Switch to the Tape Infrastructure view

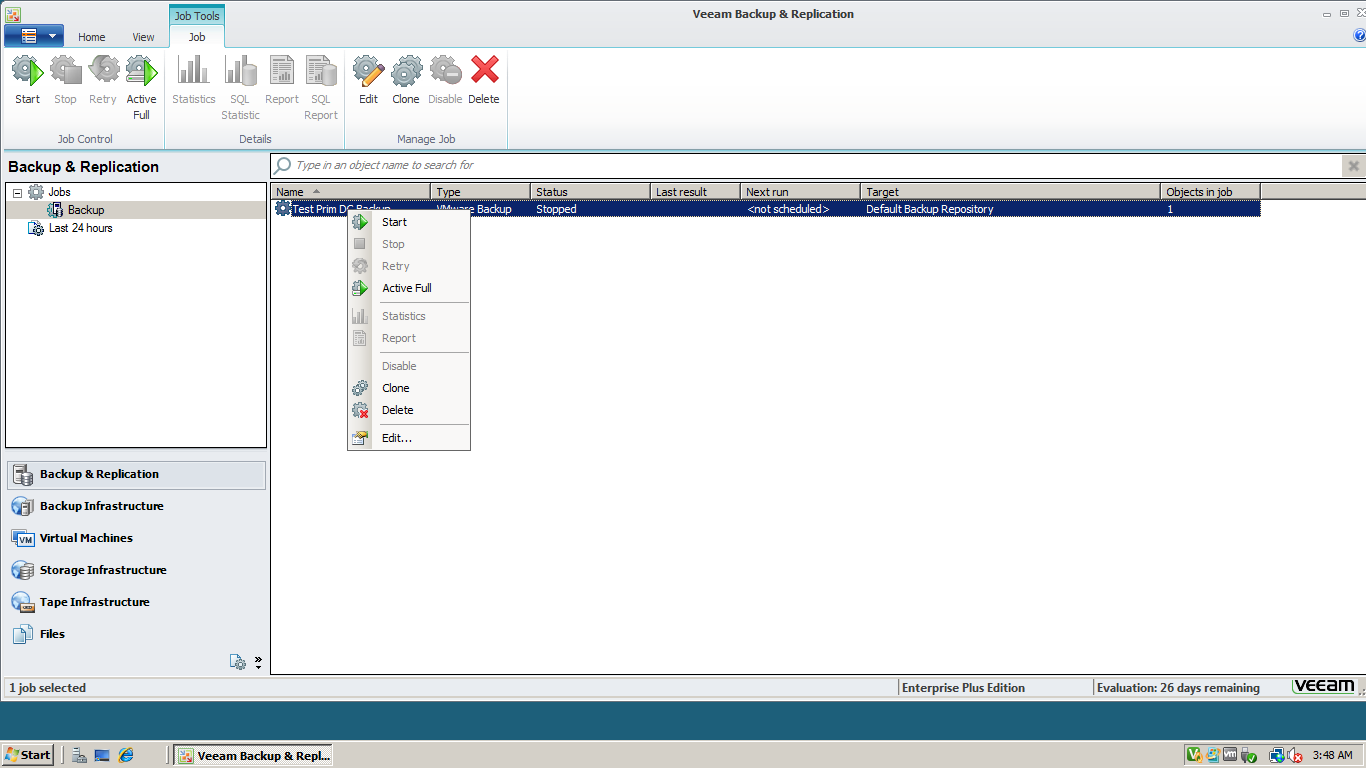(95, 601)
